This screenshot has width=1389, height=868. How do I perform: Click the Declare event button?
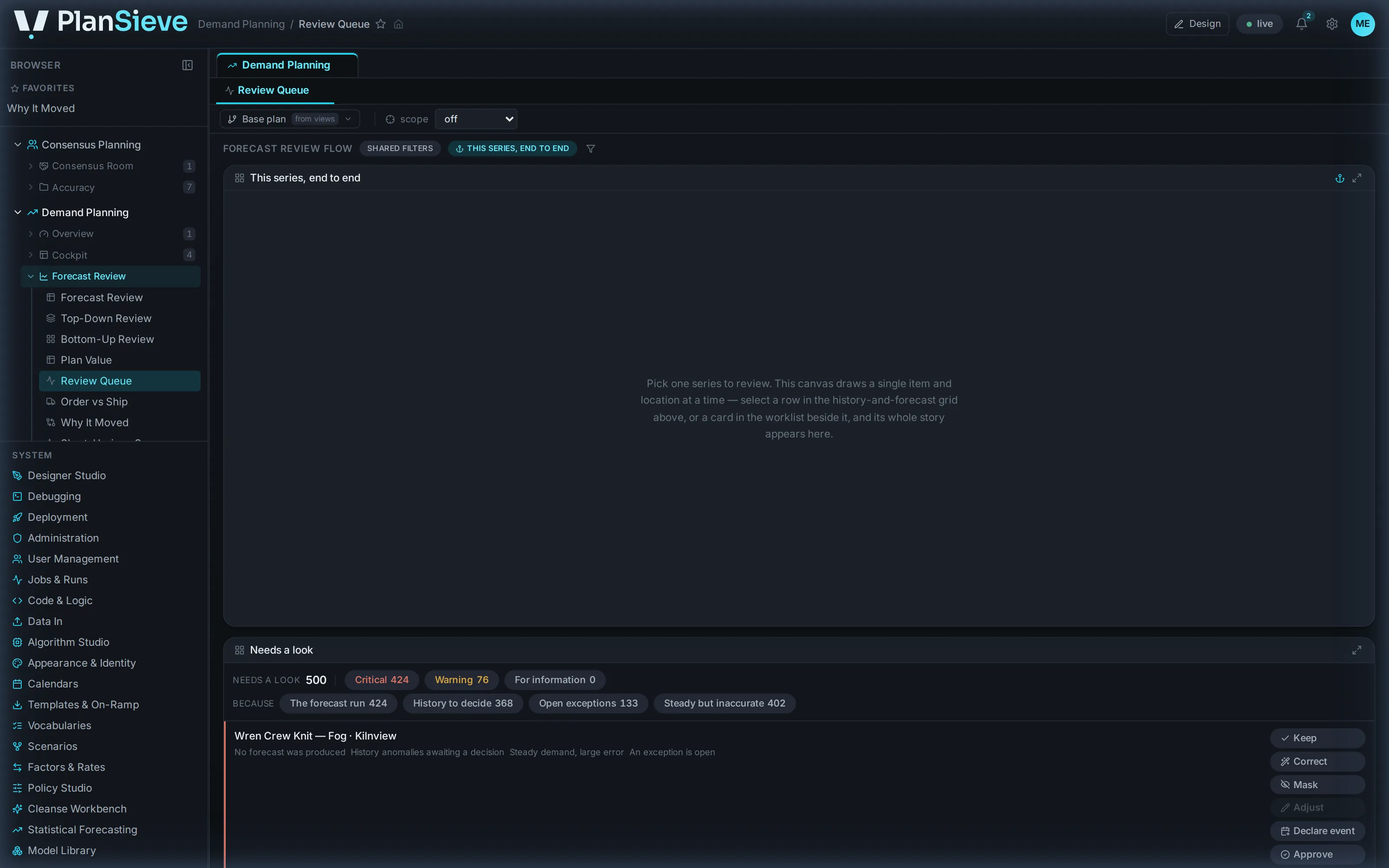point(1317,831)
